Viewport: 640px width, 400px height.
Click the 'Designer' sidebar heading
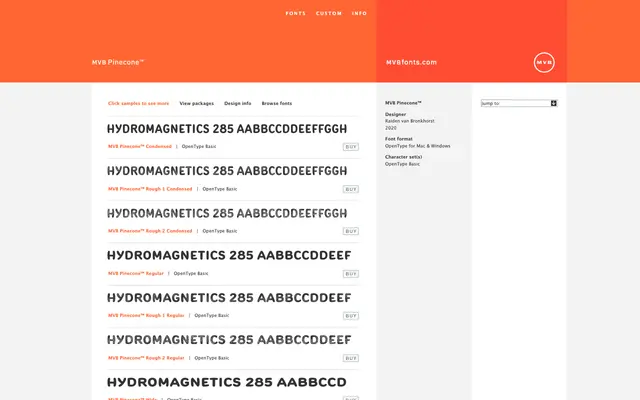click(x=396, y=114)
